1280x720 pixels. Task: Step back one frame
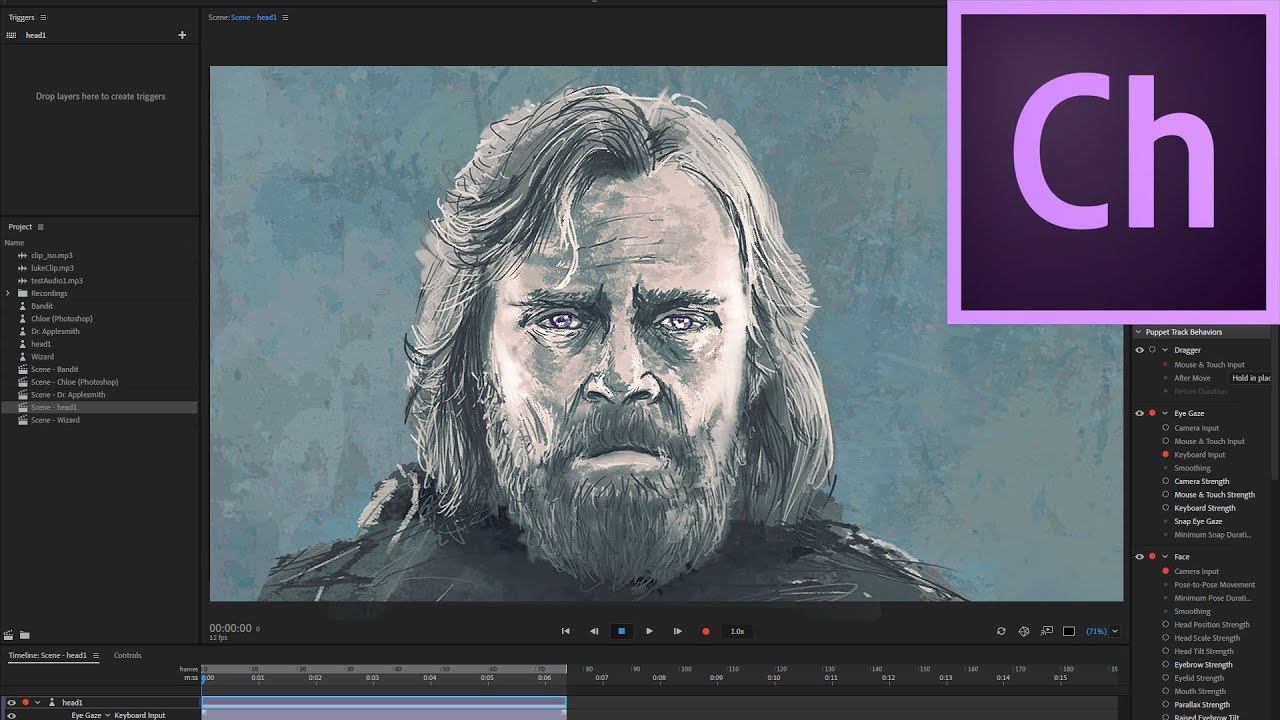coord(593,631)
